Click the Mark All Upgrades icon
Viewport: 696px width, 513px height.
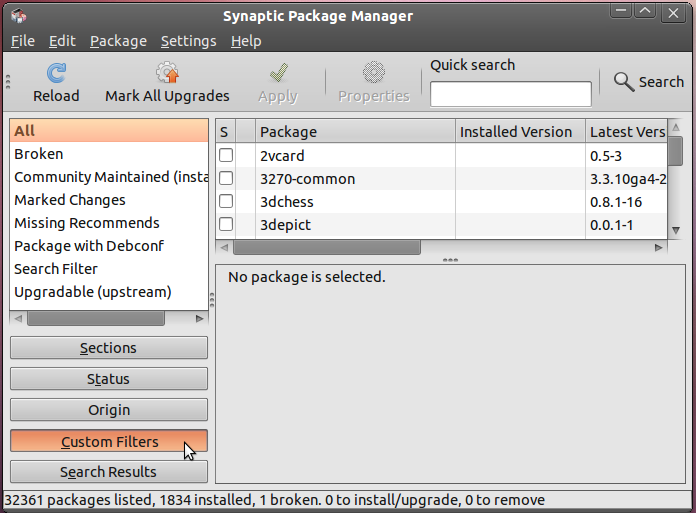point(167,72)
